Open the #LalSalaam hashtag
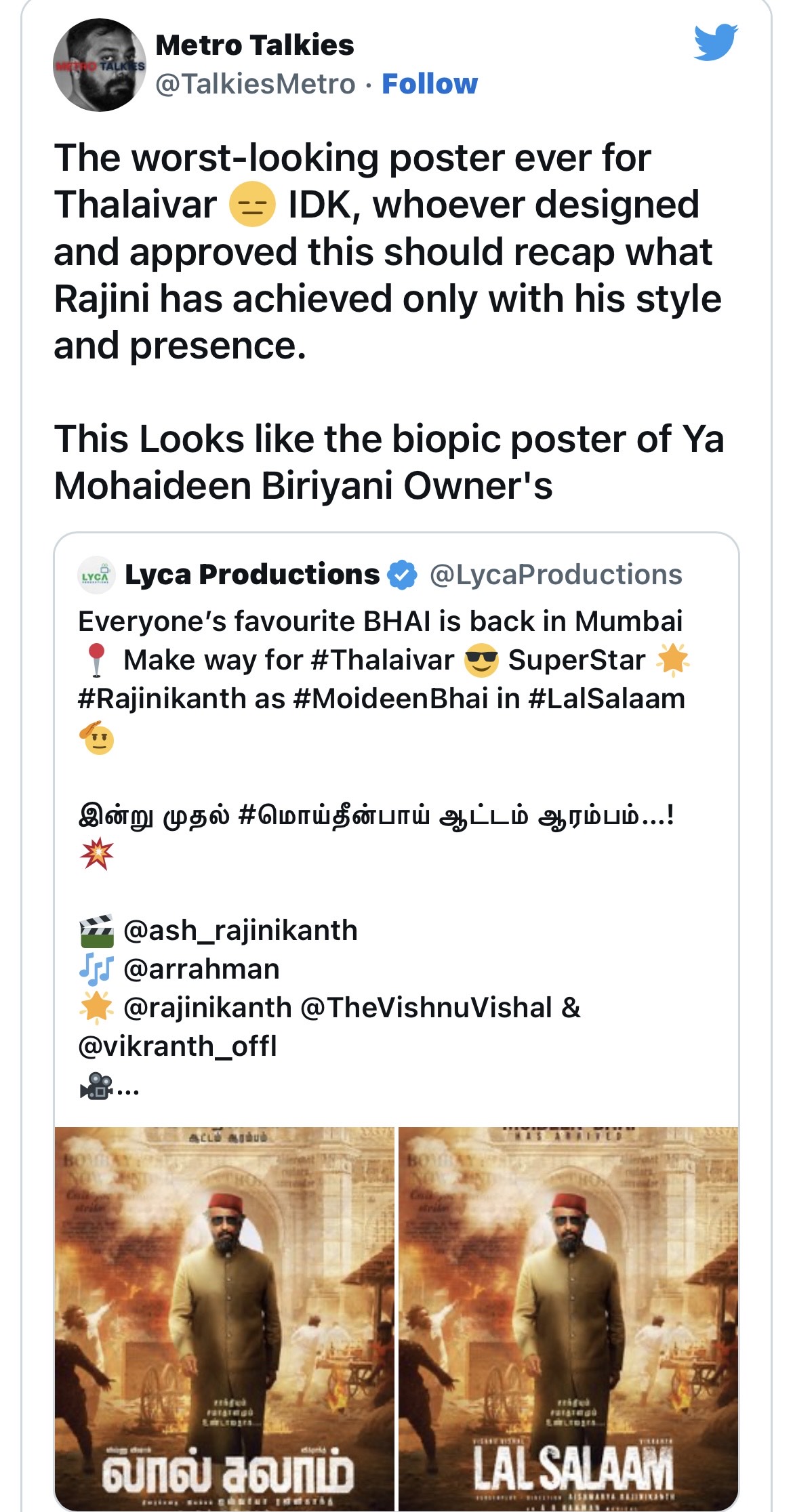 (607, 699)
